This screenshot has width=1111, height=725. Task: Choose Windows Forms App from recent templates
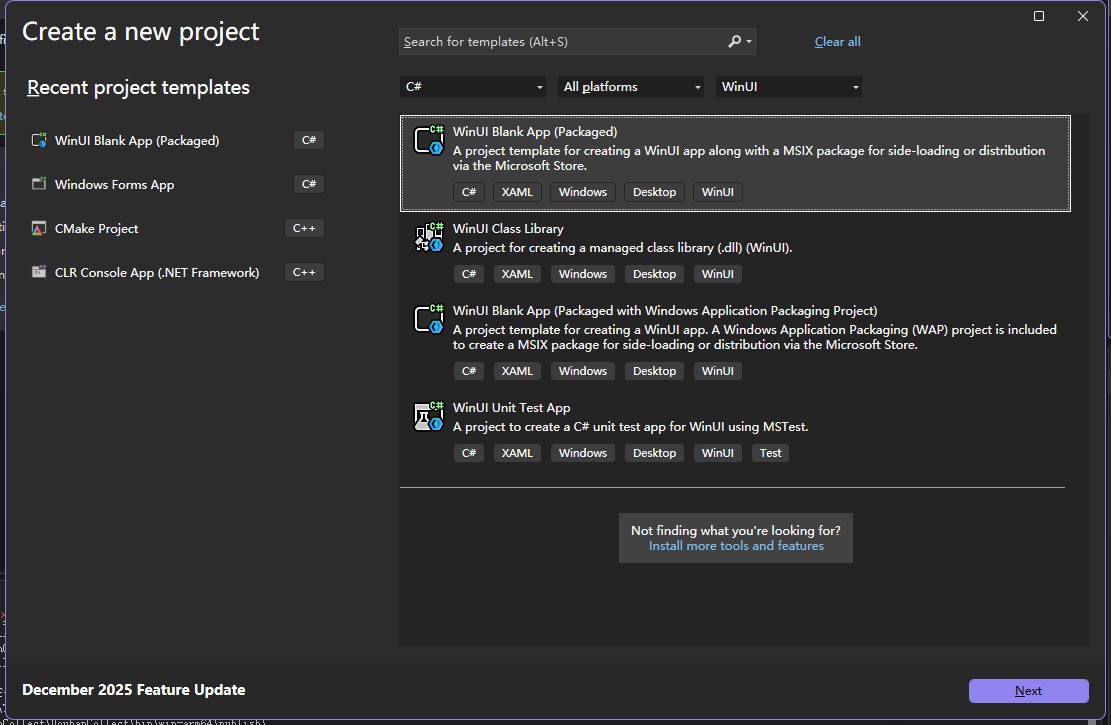pos(114,185)
